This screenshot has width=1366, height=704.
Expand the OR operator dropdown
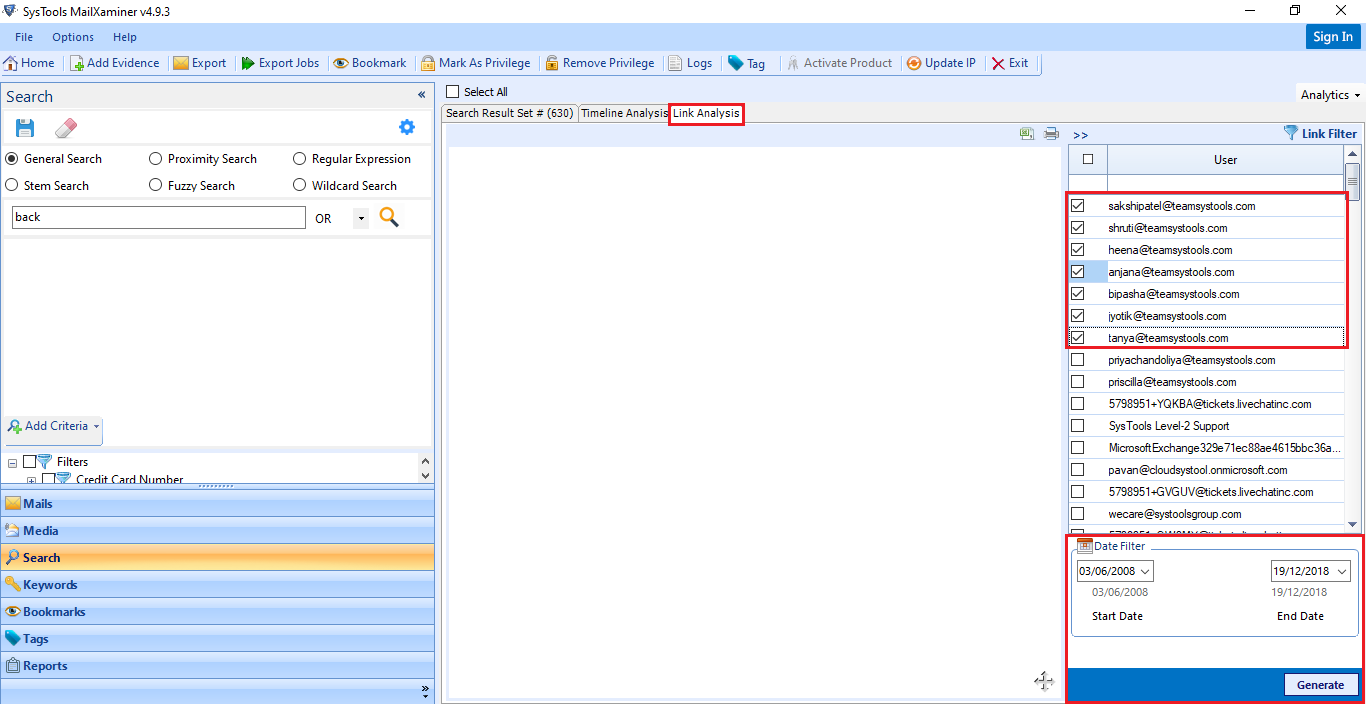click(x=360, y=218)
